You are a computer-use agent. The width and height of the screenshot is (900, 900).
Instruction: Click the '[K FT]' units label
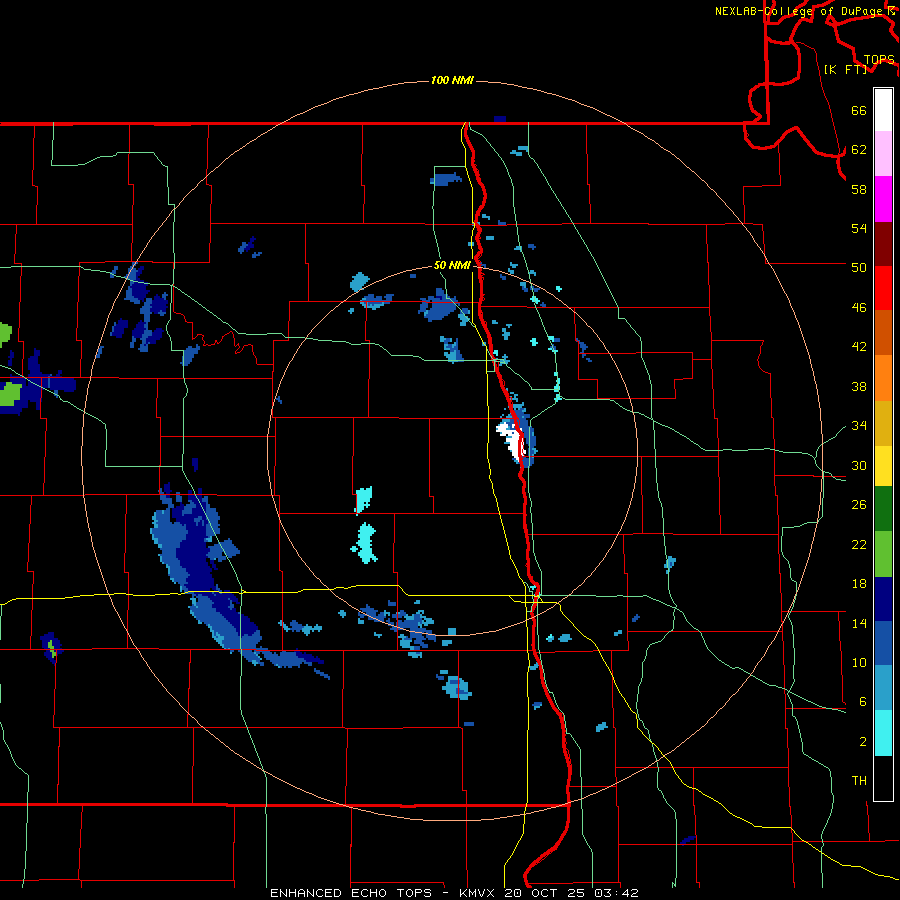(845, 69)
